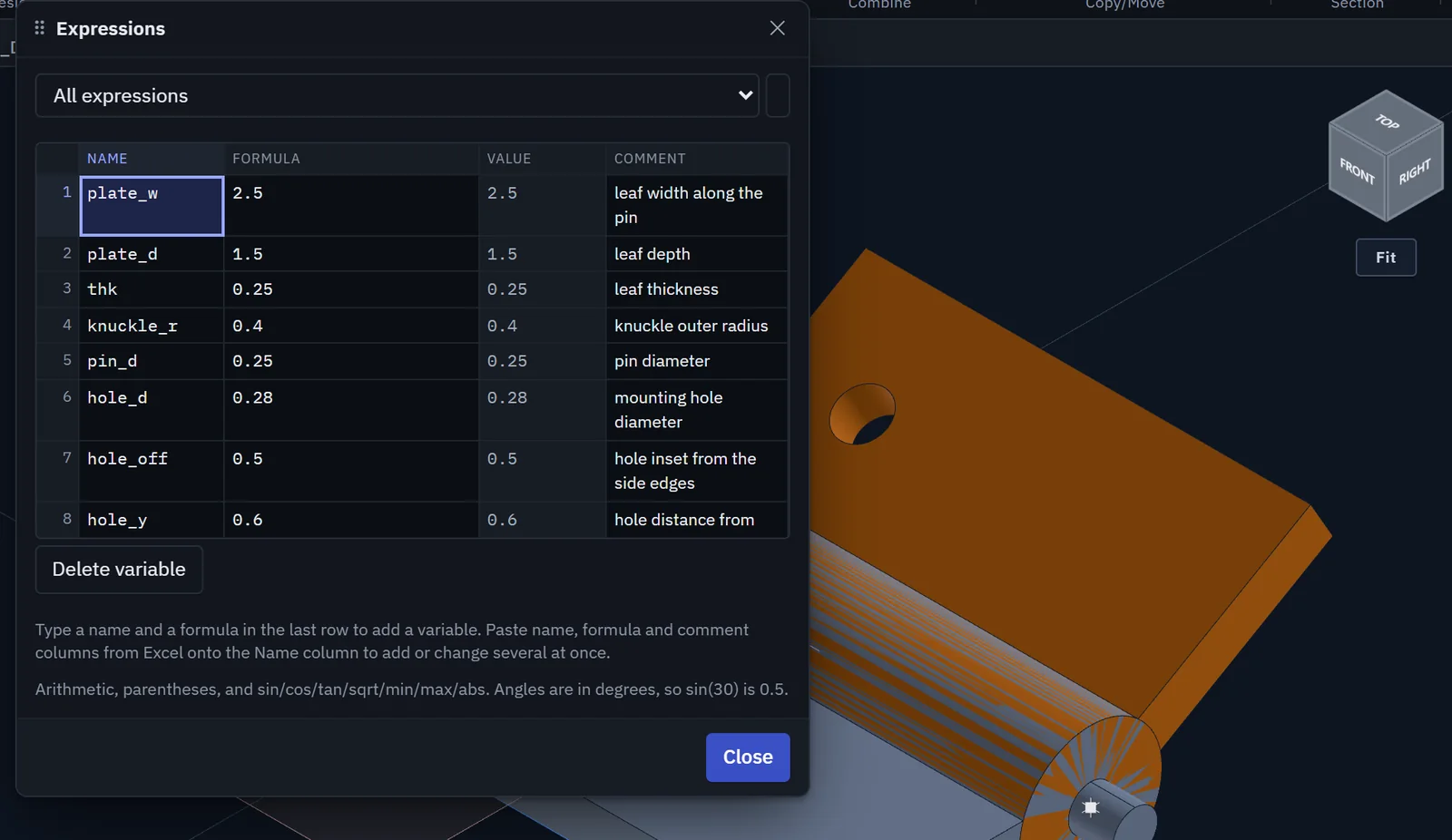Select the TOP face of the view cube

pyautogui.click(x=1387, y=121)
